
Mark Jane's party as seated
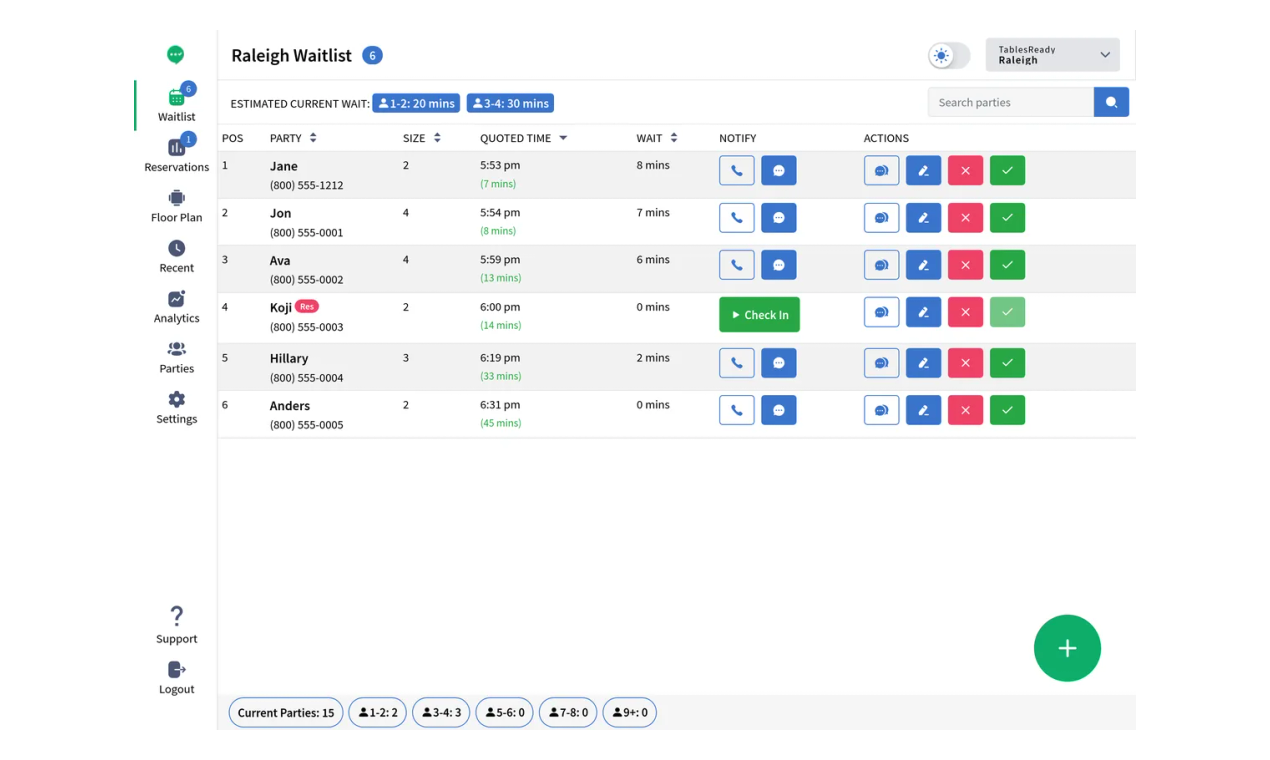click(1008, 171)
